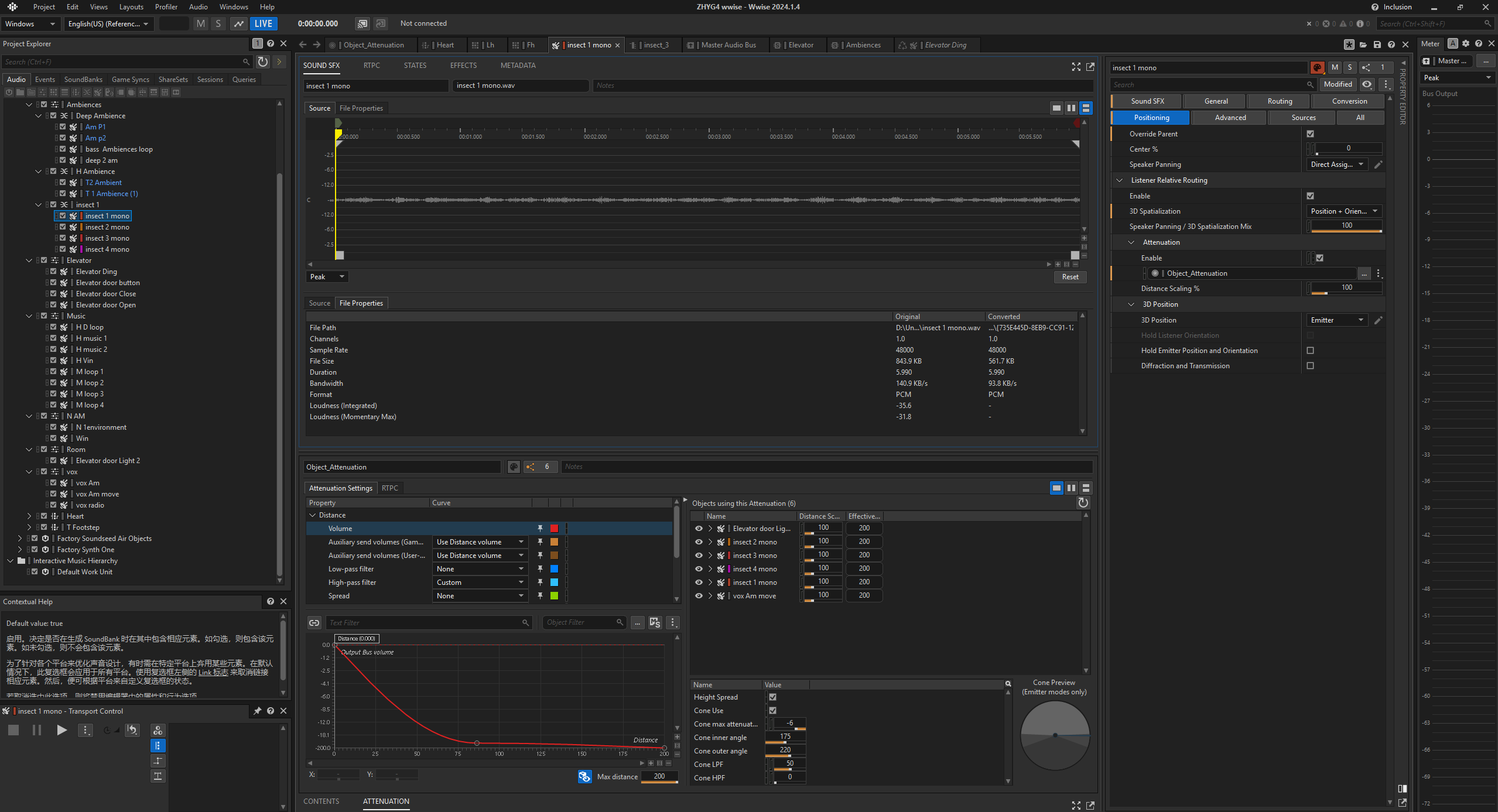Switch to the EFFECTS tab
Viewport: 1498px width, 812px height.
[x=463, y=65]
